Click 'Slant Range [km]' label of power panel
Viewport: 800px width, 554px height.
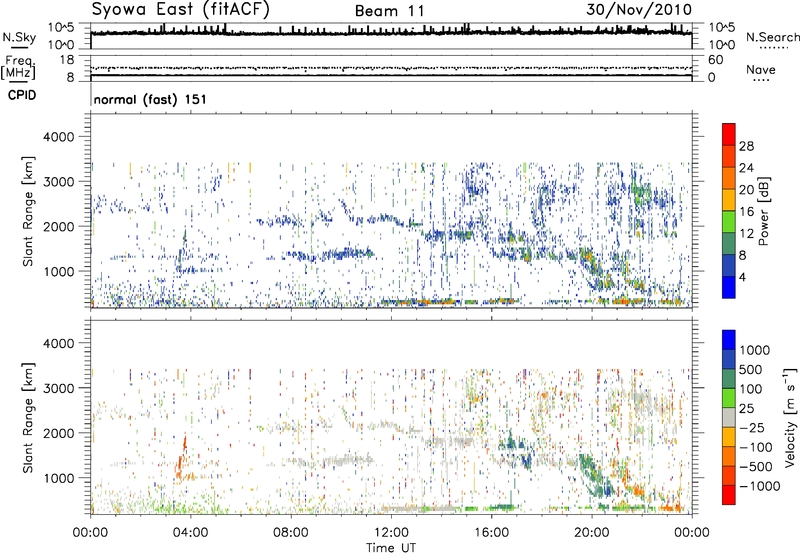point(29,211)
